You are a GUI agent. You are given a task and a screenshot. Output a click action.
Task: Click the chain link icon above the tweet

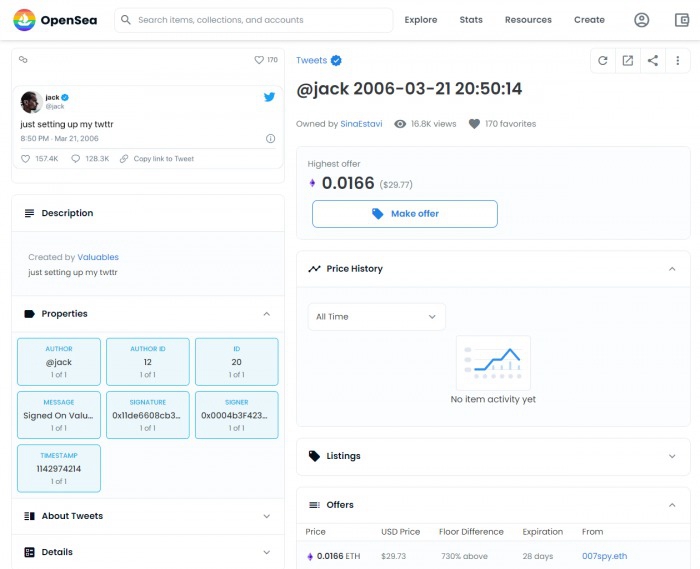coord(23,59)
